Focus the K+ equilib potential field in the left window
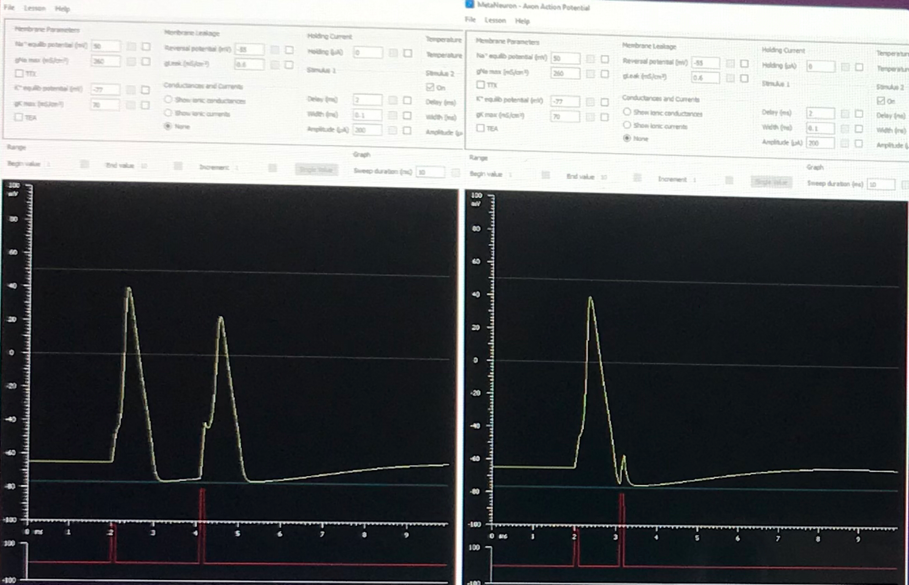The height and width of the screenshot is (585, 909). pos(106,89)
